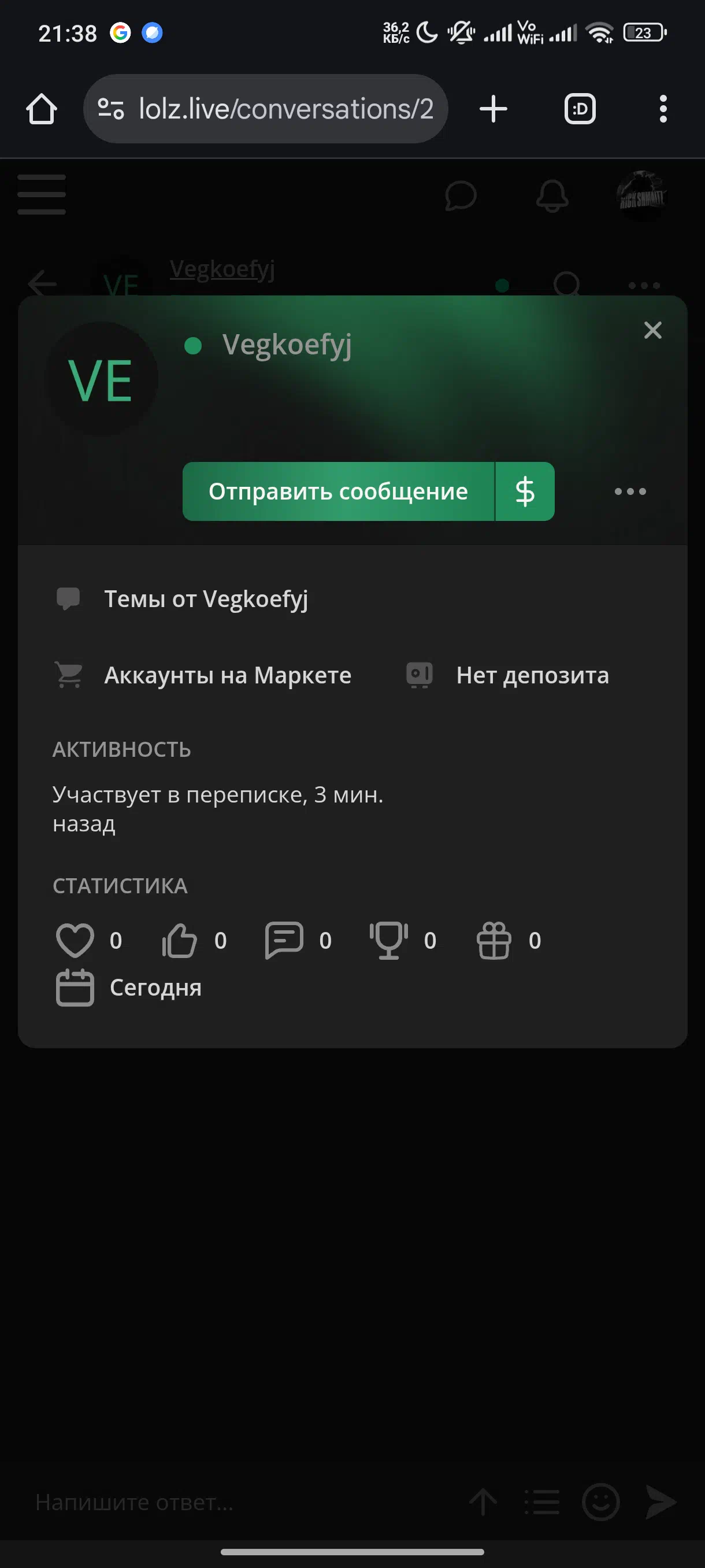Click the calendar registration date icon

point(75,988)
